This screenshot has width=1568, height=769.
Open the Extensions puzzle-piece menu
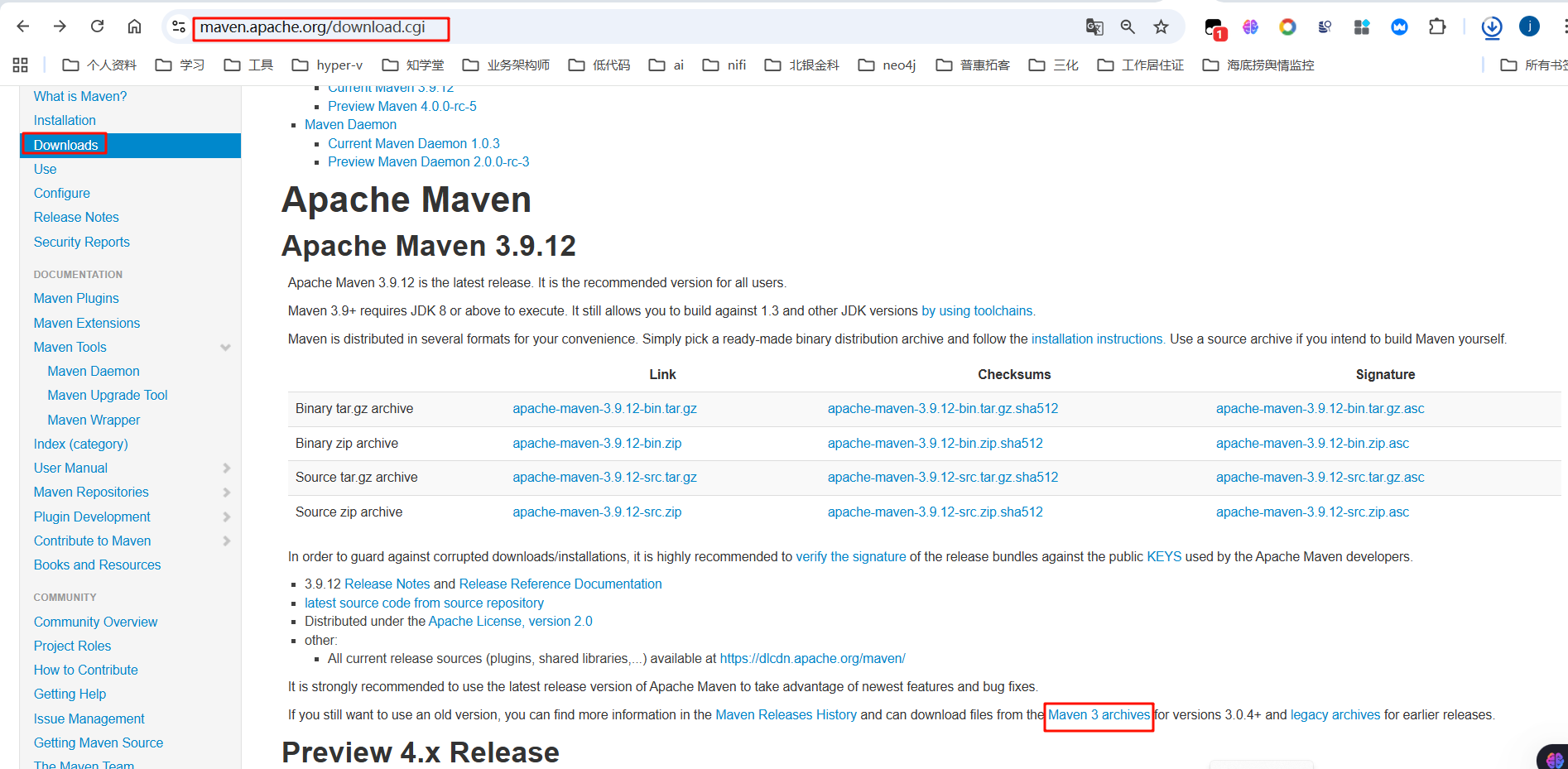tap(1437, 27)
